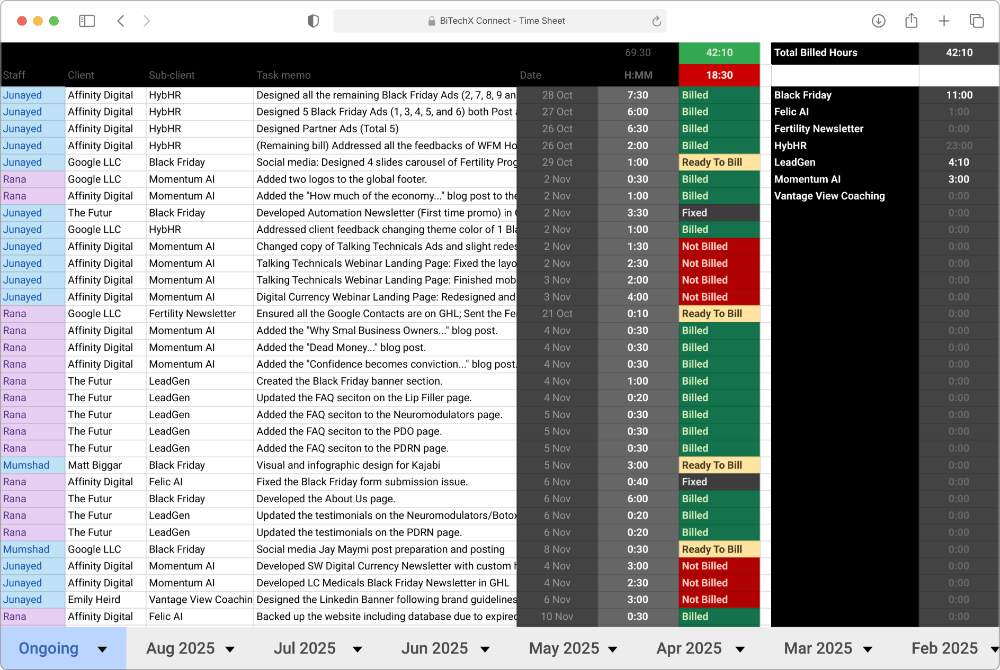The width and height of the screenshot is (1000, 670).
Task: Click the Share icon
Action: pos(911,20)
